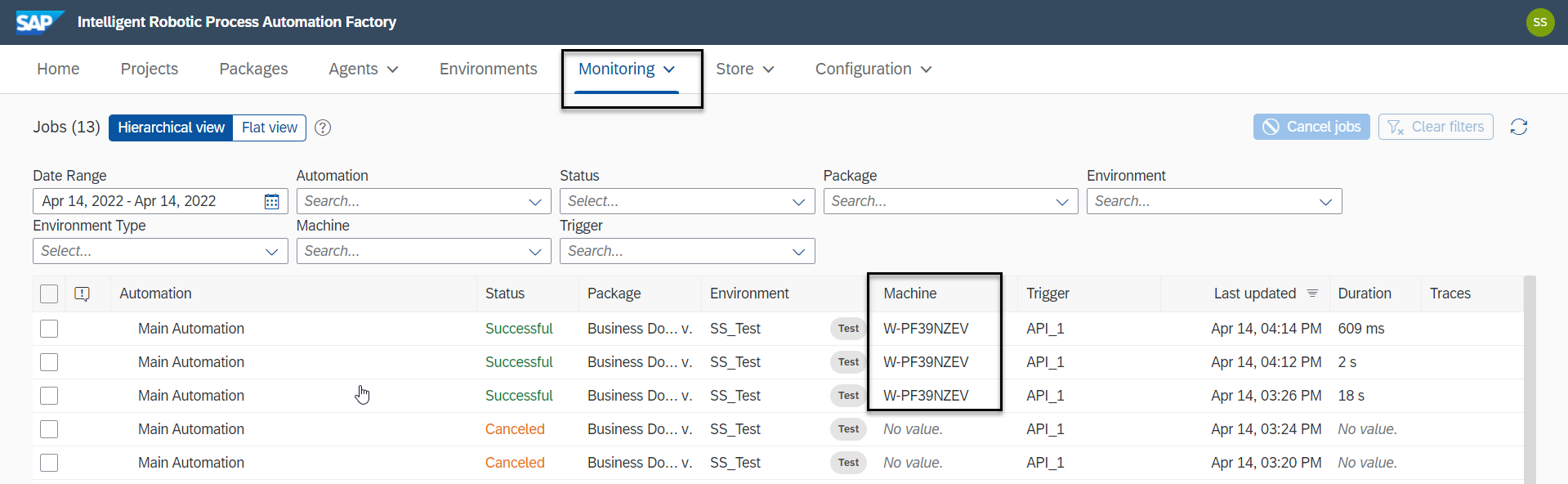Check the 03:26 PM job row checkbox
Image resolution: width=1568 pixels, height=484 pixels.
tap(49, 396)
